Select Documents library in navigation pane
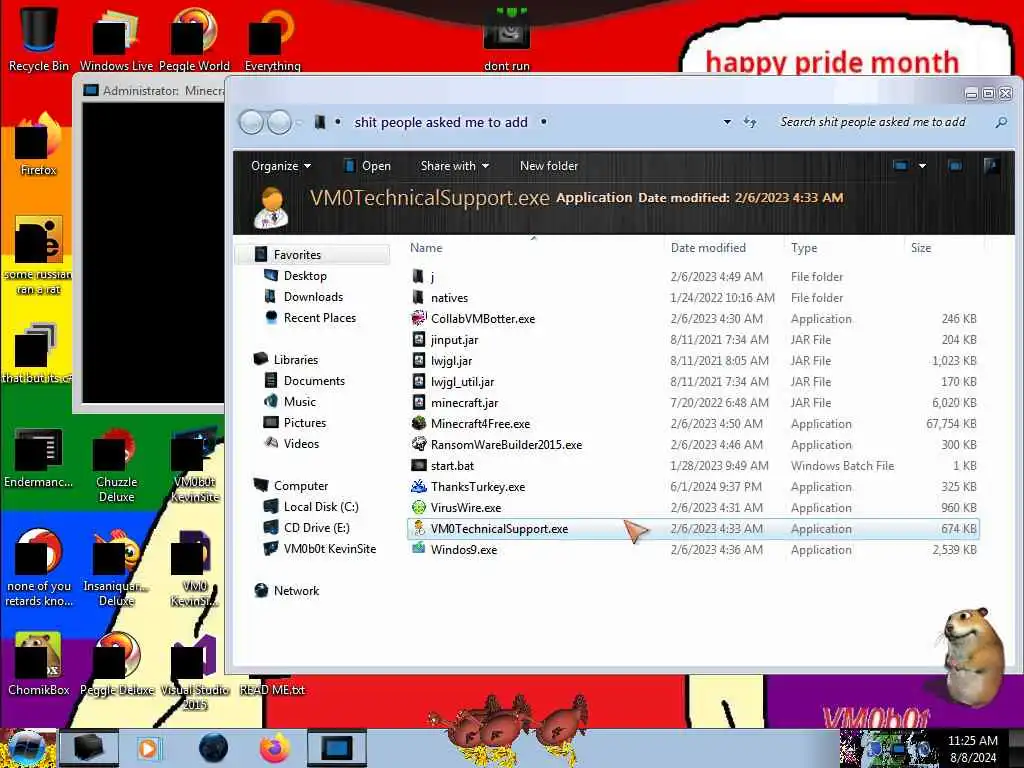Image resolution: width=1024 pixels, height=768 pixels. pyautogui.click(x=314, y=381)
